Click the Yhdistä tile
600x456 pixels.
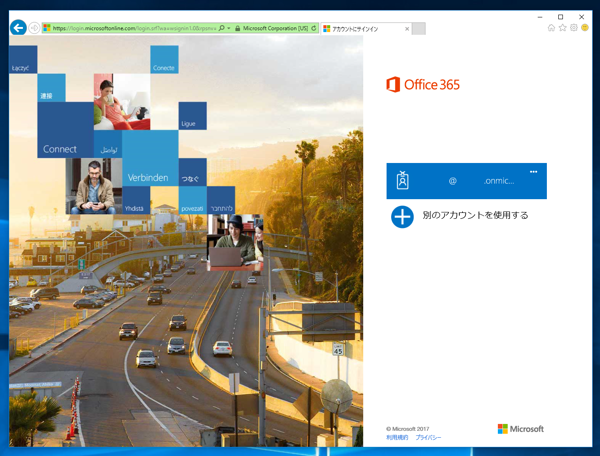click(136, 200)
